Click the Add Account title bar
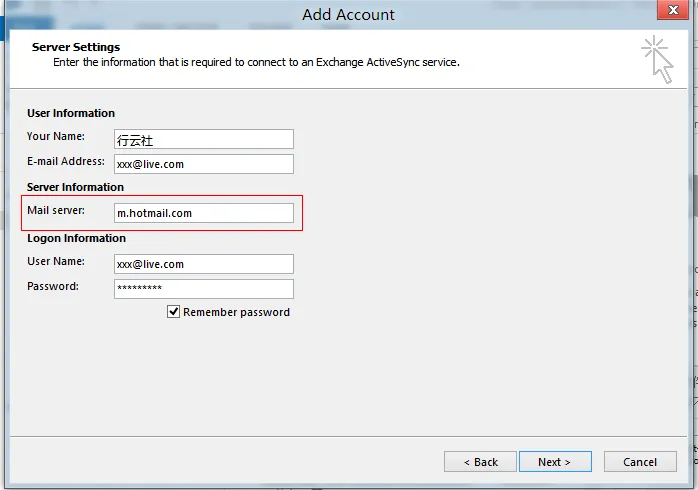 point(348,14)
